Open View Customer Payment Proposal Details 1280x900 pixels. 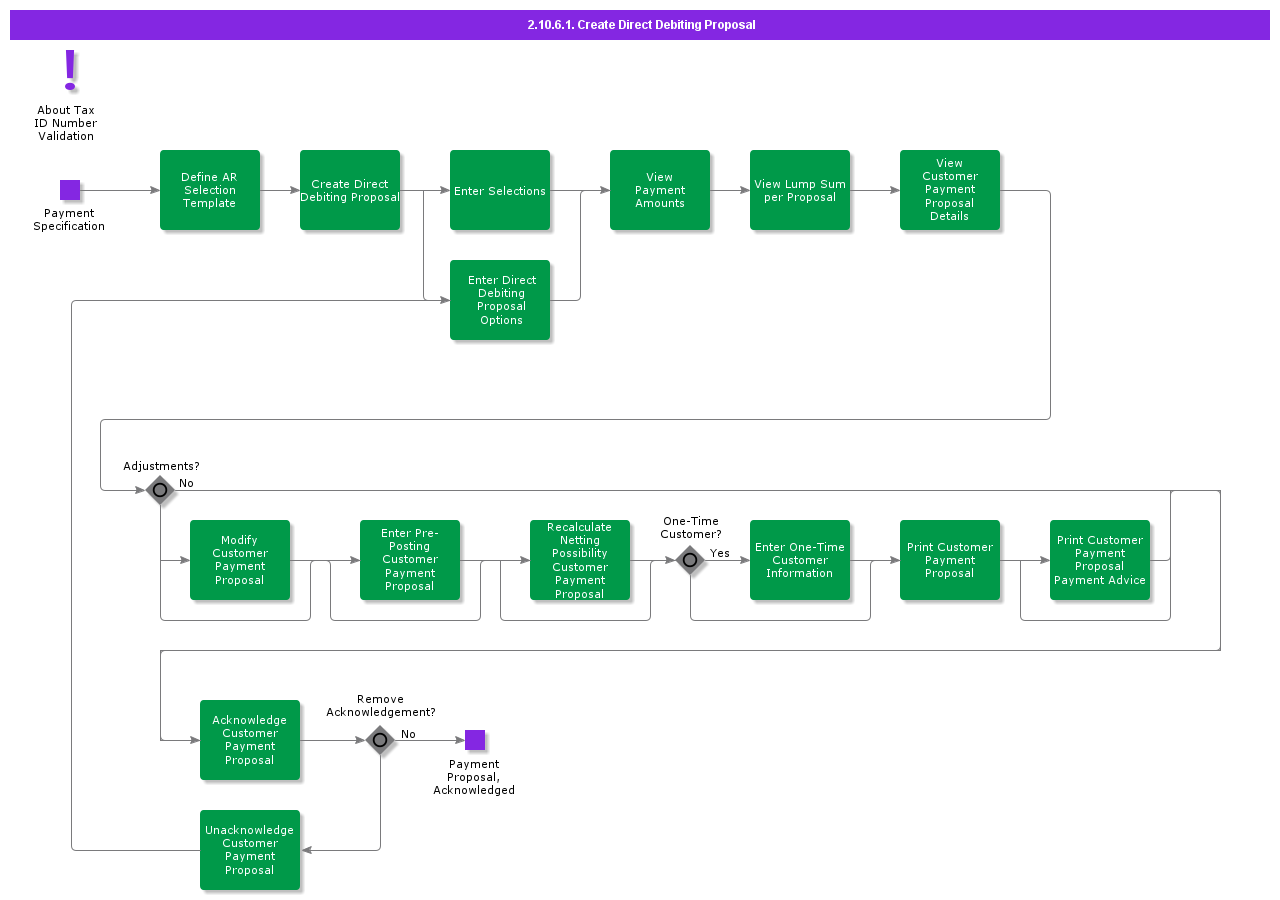[950, 190]
